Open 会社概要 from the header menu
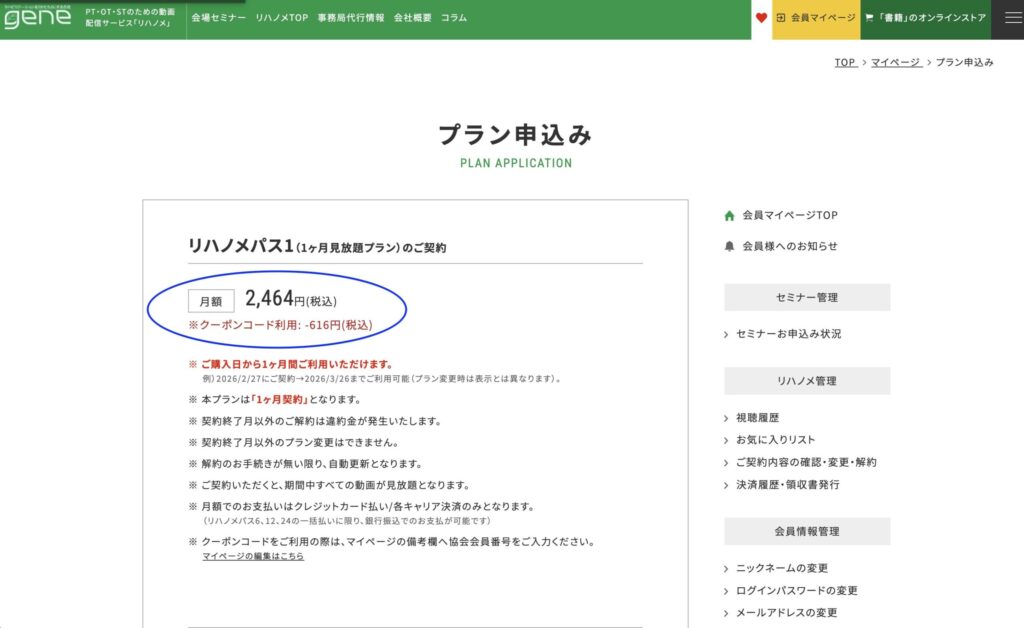This screenshot has height=628, width=1024. click(x=412, y=18)
